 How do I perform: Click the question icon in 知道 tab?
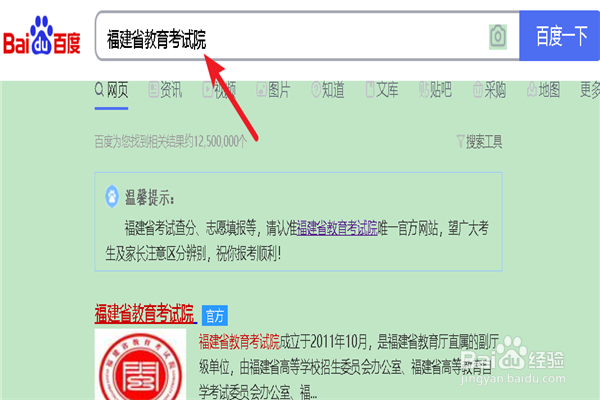tap(316, 90)
